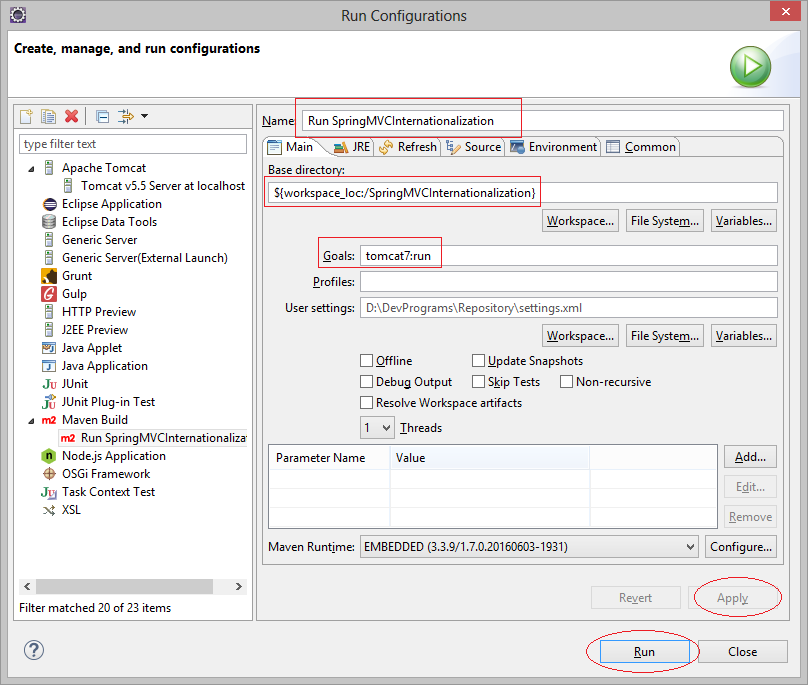Click the type filter text field
Viewport: 808px width, 685px height.
(133, 144)
